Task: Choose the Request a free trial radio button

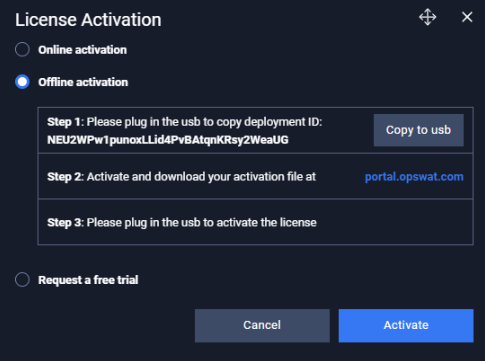Action: point(22,280)
